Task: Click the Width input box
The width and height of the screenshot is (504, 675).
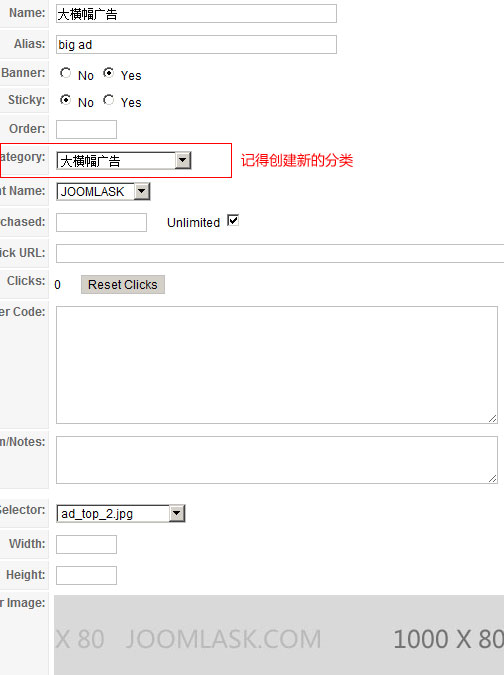Action: pos(86,545)
